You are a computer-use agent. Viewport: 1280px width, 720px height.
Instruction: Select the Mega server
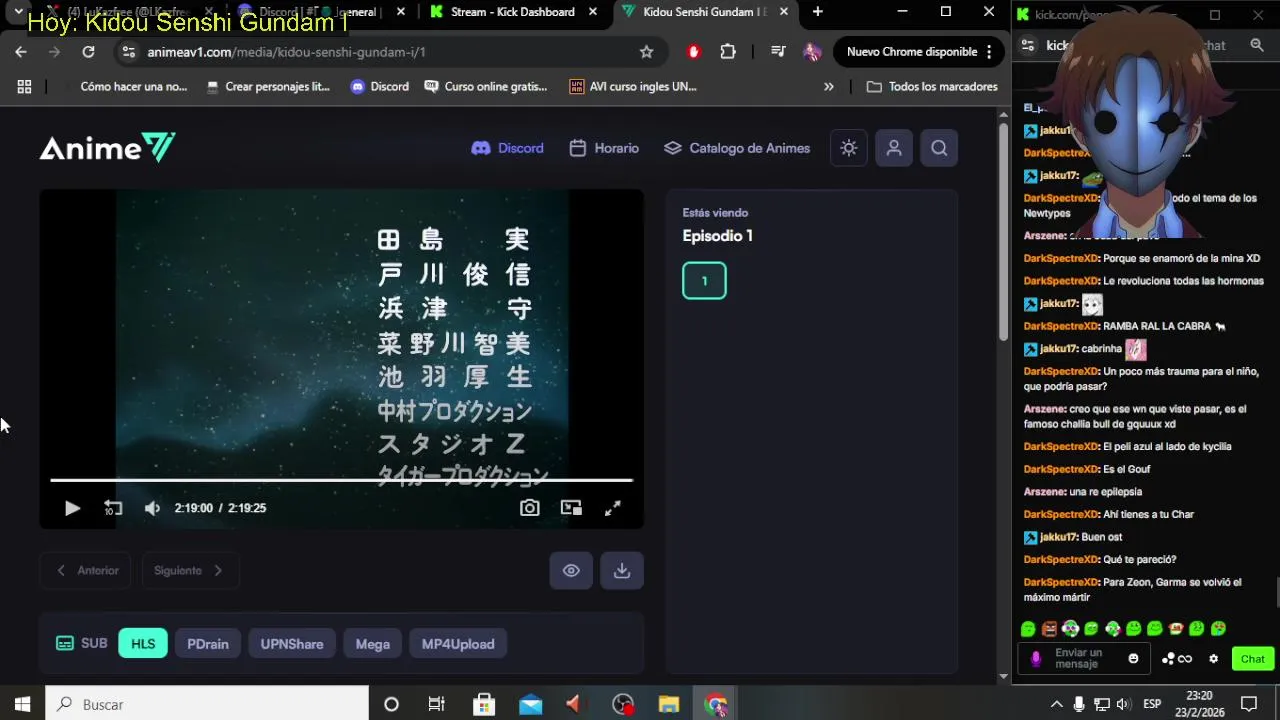pos(373,644)
